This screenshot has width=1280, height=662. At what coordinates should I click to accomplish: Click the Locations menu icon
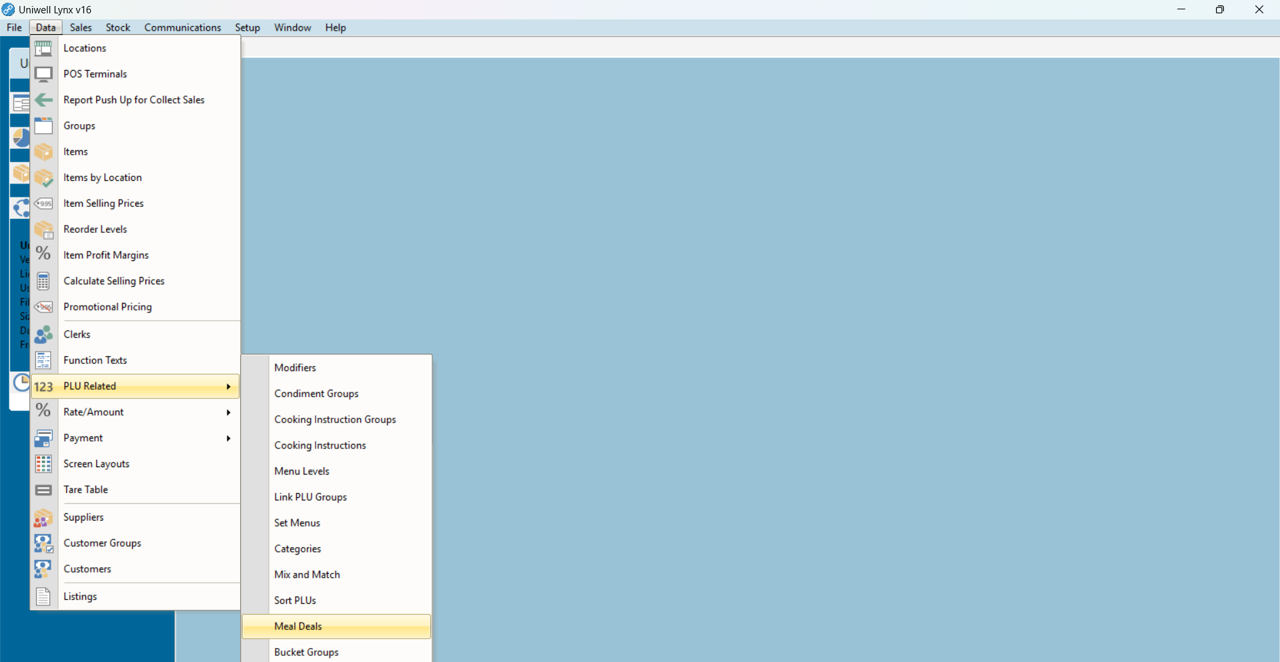pos(43,48)
